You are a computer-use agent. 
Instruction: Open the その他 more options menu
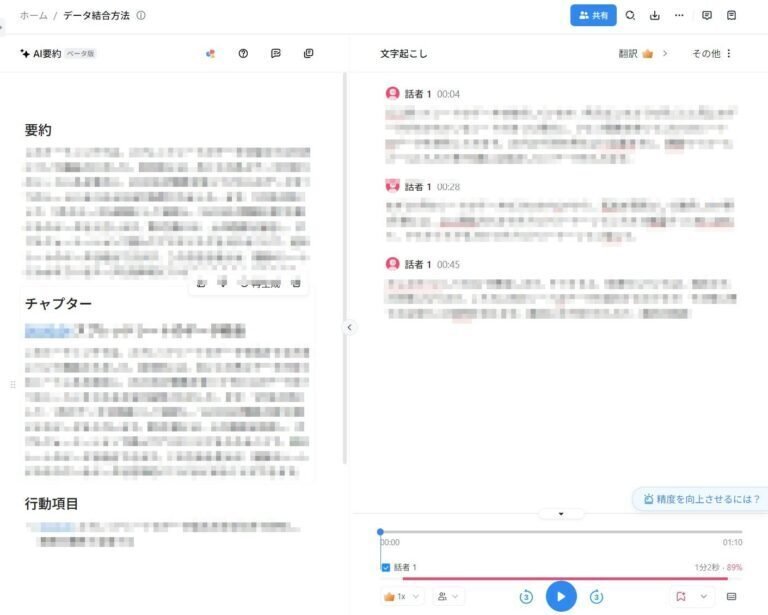click(711, 53)
